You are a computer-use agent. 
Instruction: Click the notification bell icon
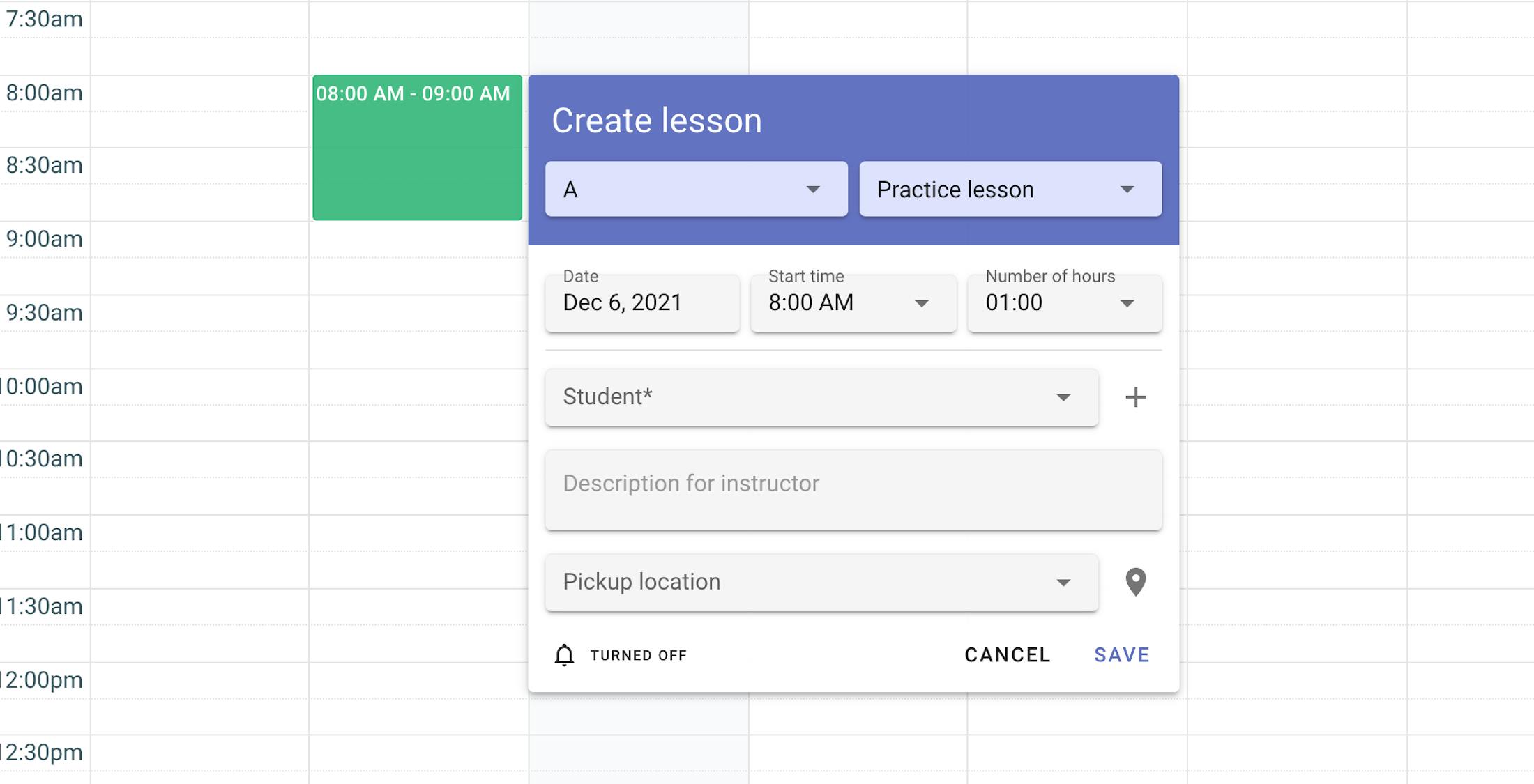564,655
